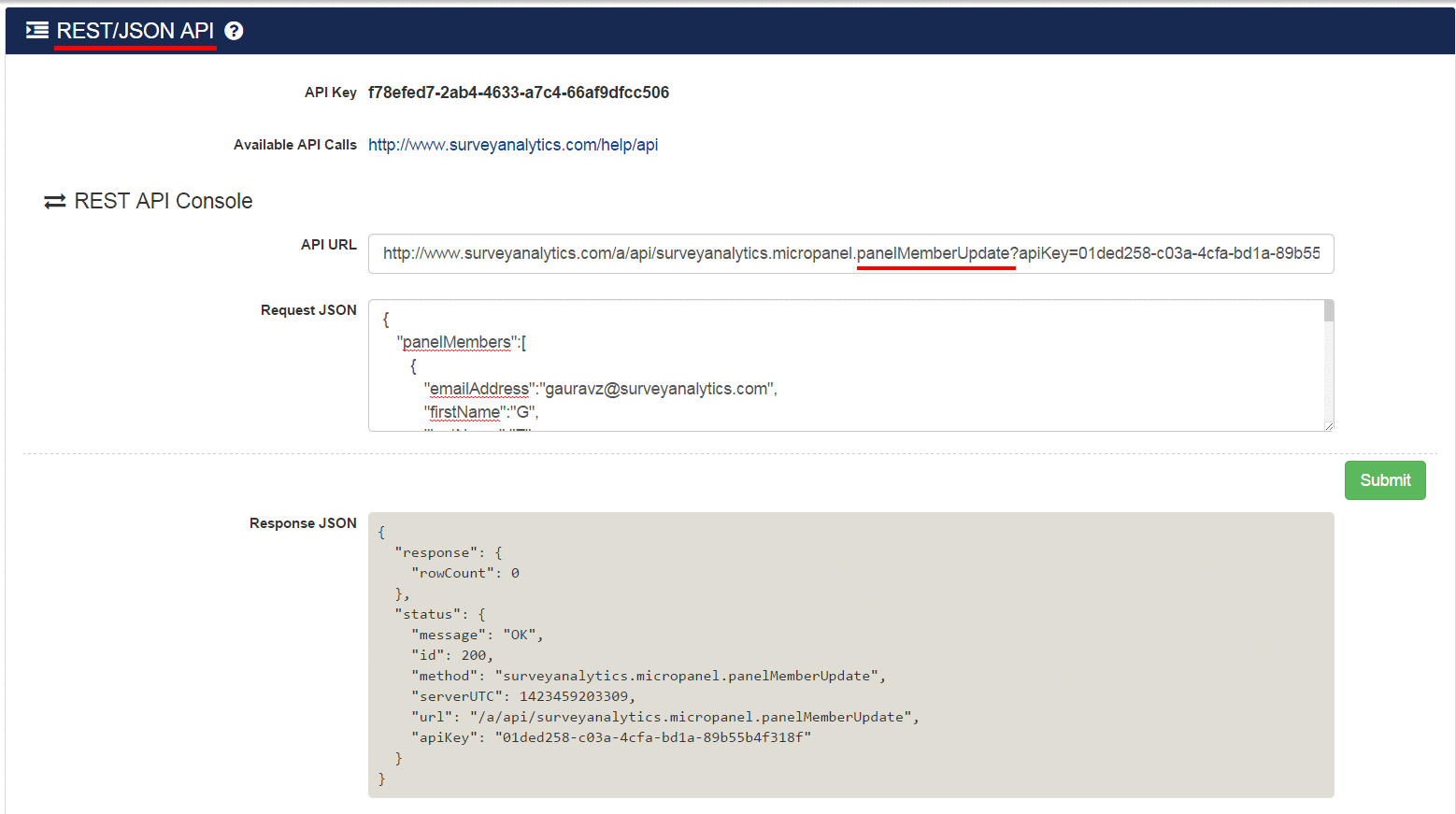Click the panelMemberUpdate text in API URL
This screenshot has height=814, width=1456.
(933, 253)
